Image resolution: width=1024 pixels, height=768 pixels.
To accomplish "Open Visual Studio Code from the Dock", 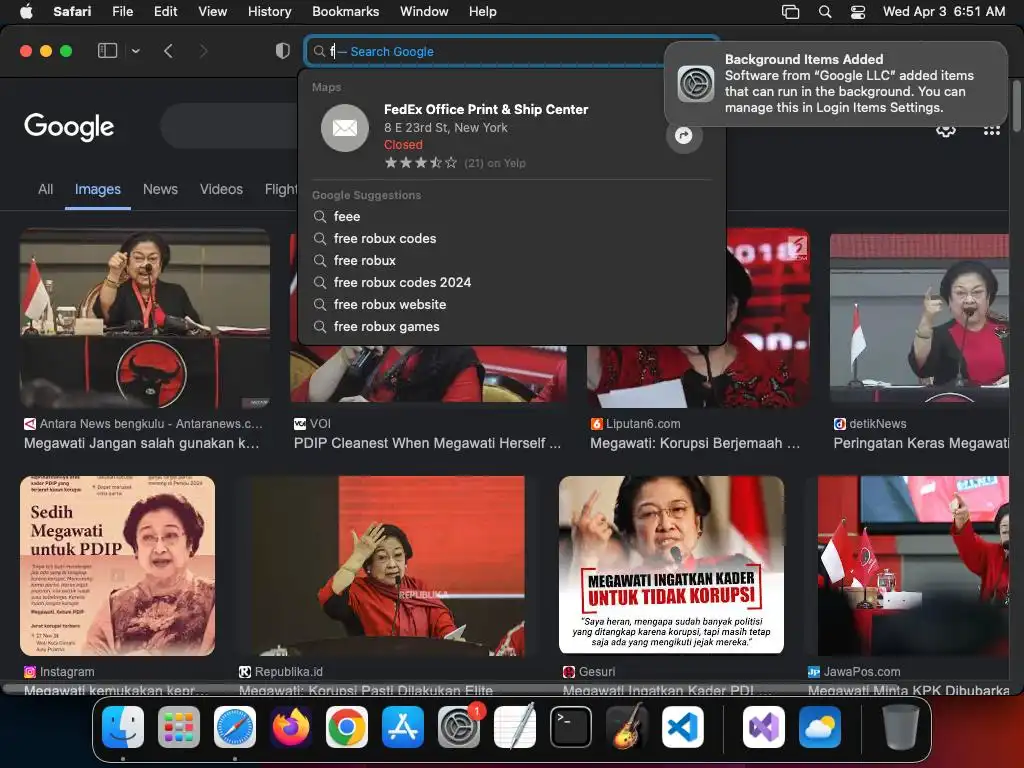I will [x=683, y=727].
